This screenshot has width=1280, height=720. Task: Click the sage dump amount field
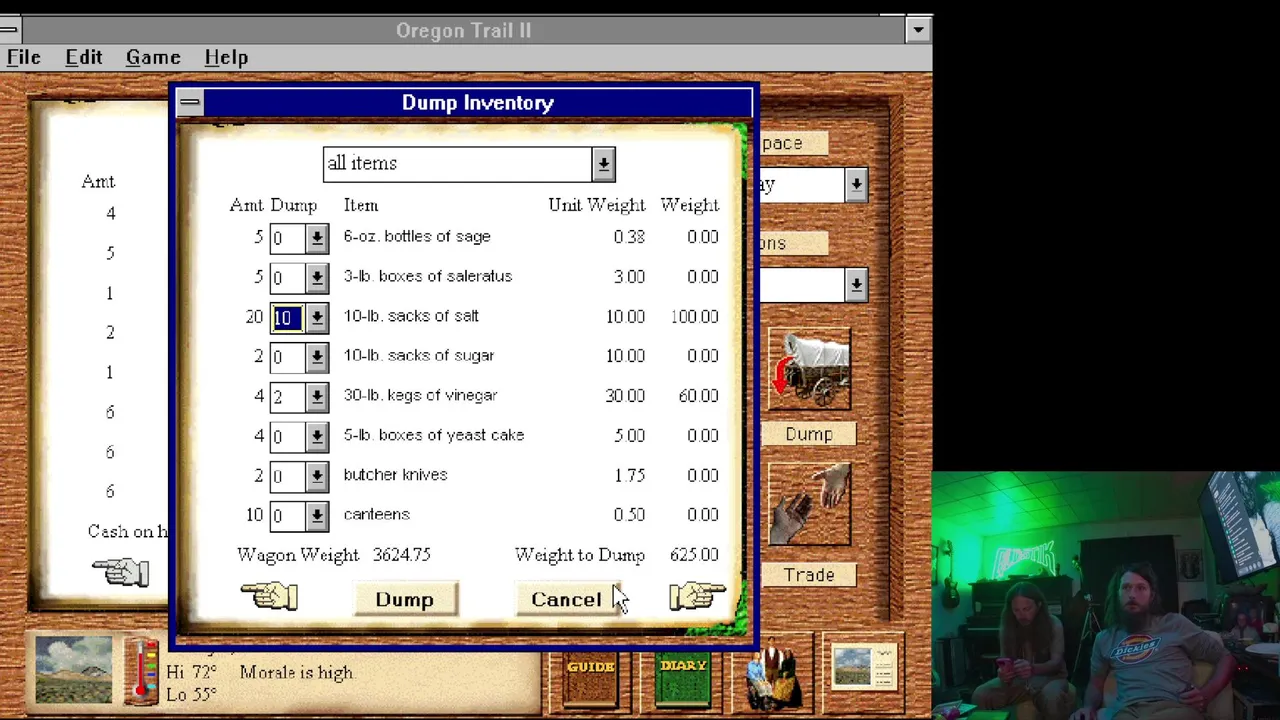click(287, 238)
